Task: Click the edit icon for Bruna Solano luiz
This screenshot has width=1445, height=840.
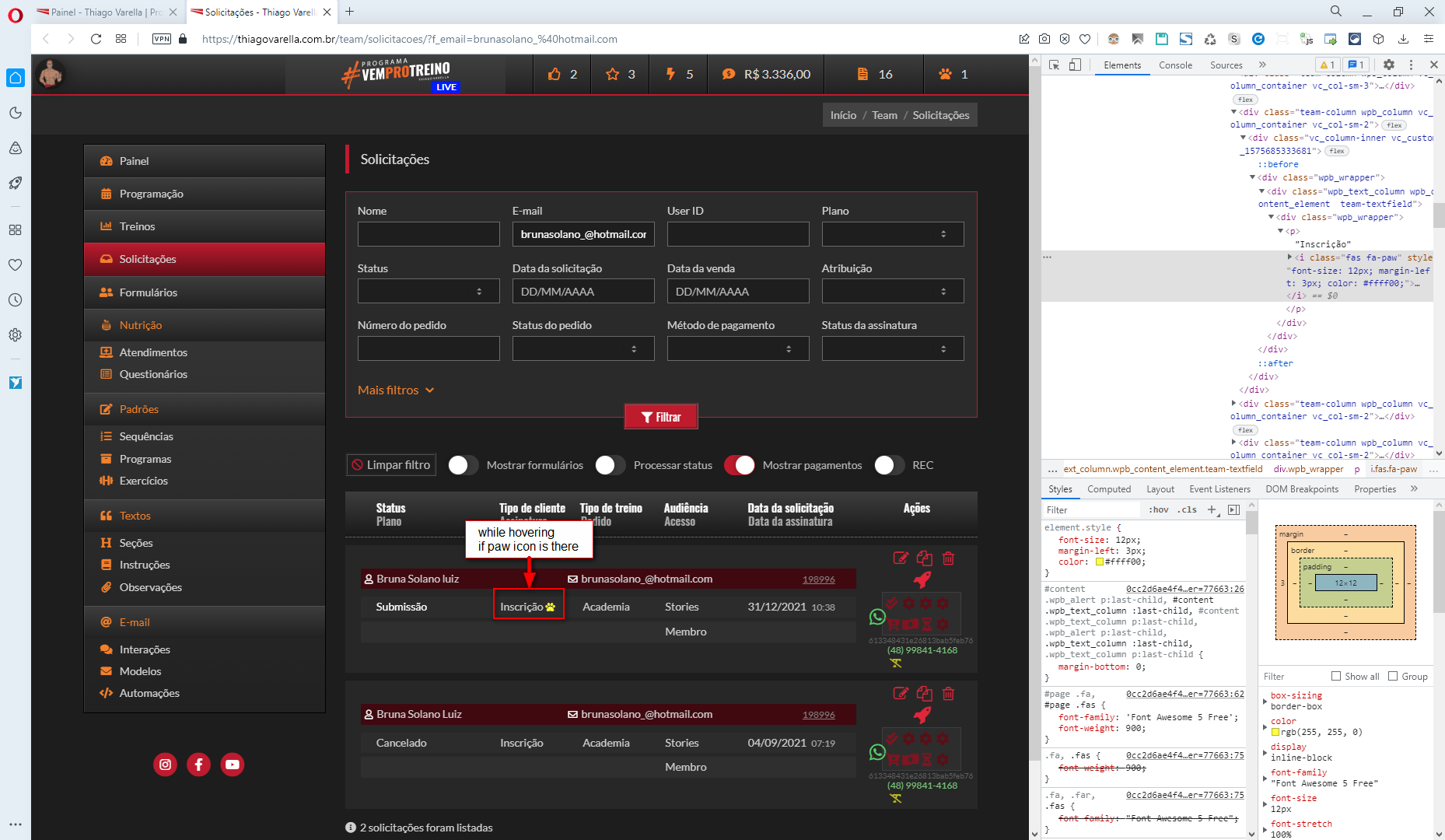Action: pyautogui.click(x=901, y=558)
